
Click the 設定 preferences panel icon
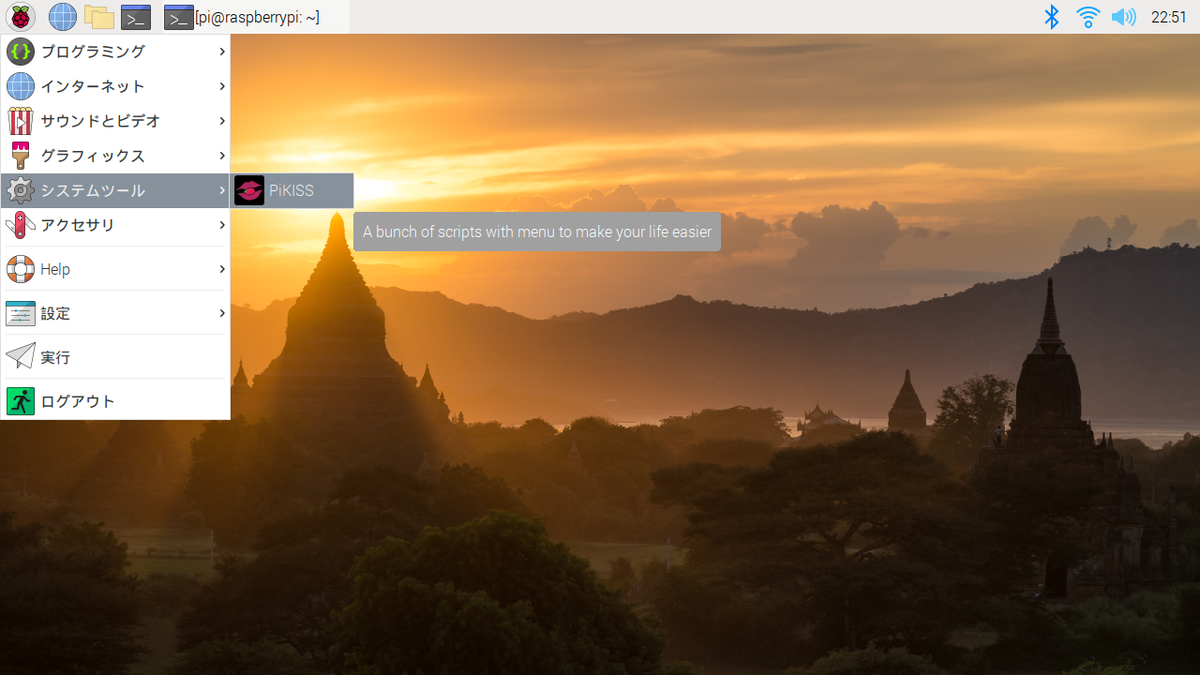(x=20, y=313)
